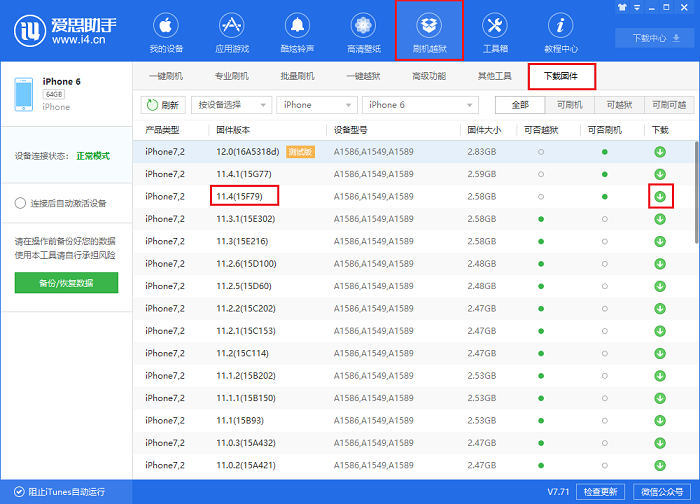Click the i4 爱思助手 logo
This screenshot has height=504, width=700.
pos(65,31)
